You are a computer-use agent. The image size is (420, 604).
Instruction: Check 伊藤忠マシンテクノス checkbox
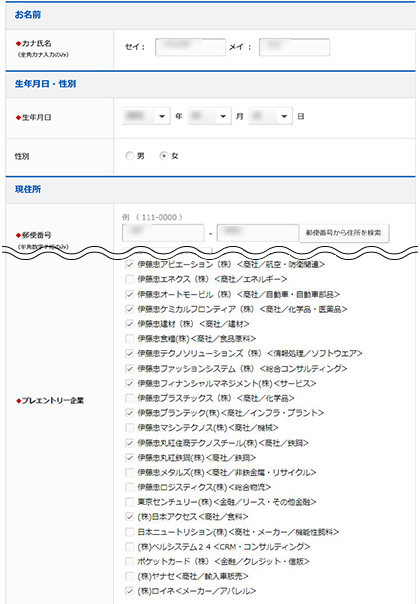[130, 428]
